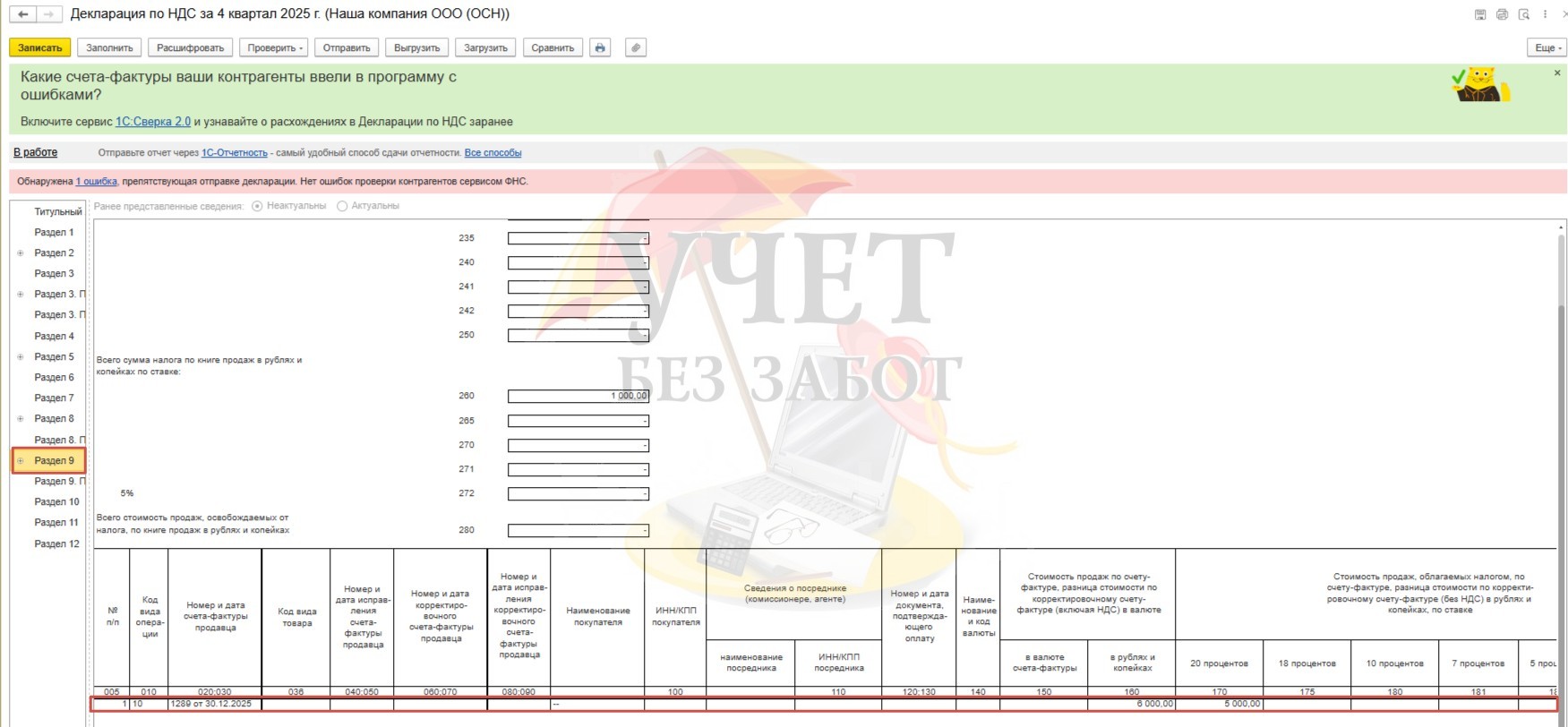
Task: Click the floppy disk save icon
Action: click(x=1480, y=14)
